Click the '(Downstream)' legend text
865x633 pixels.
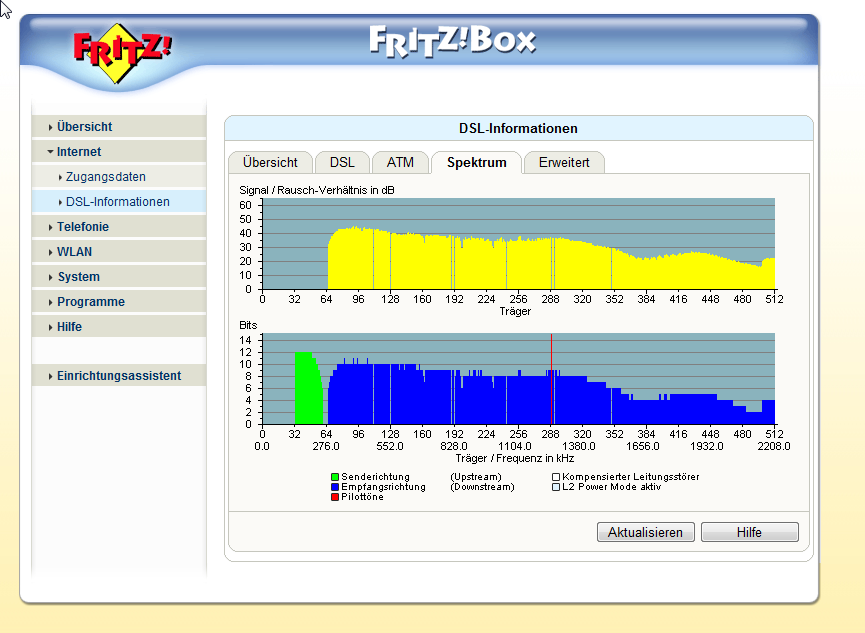pos(482,487)
